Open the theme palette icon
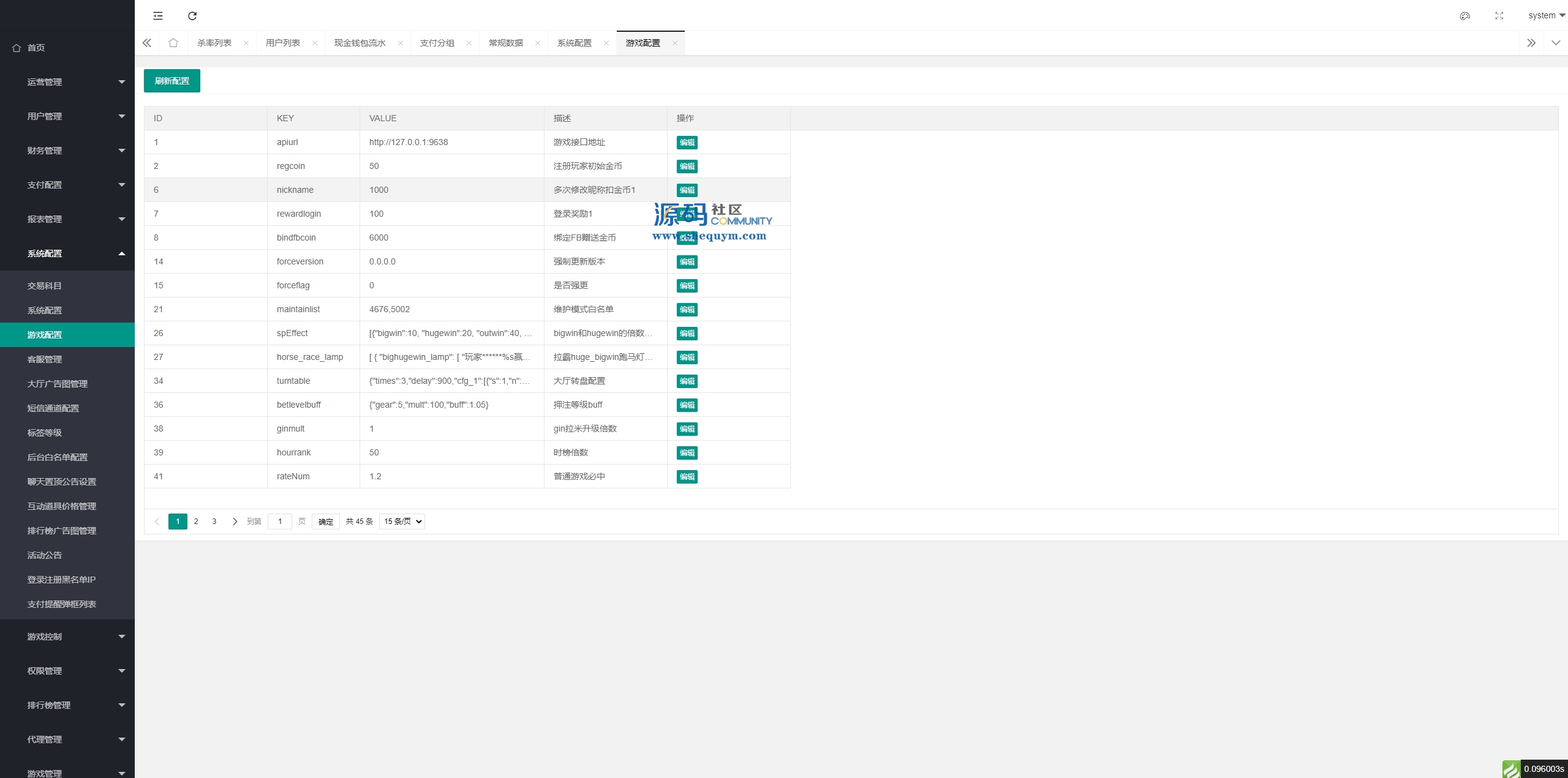Image resolution: width=1568 pixels, height=778 pixels. (x=1464, y=16)
